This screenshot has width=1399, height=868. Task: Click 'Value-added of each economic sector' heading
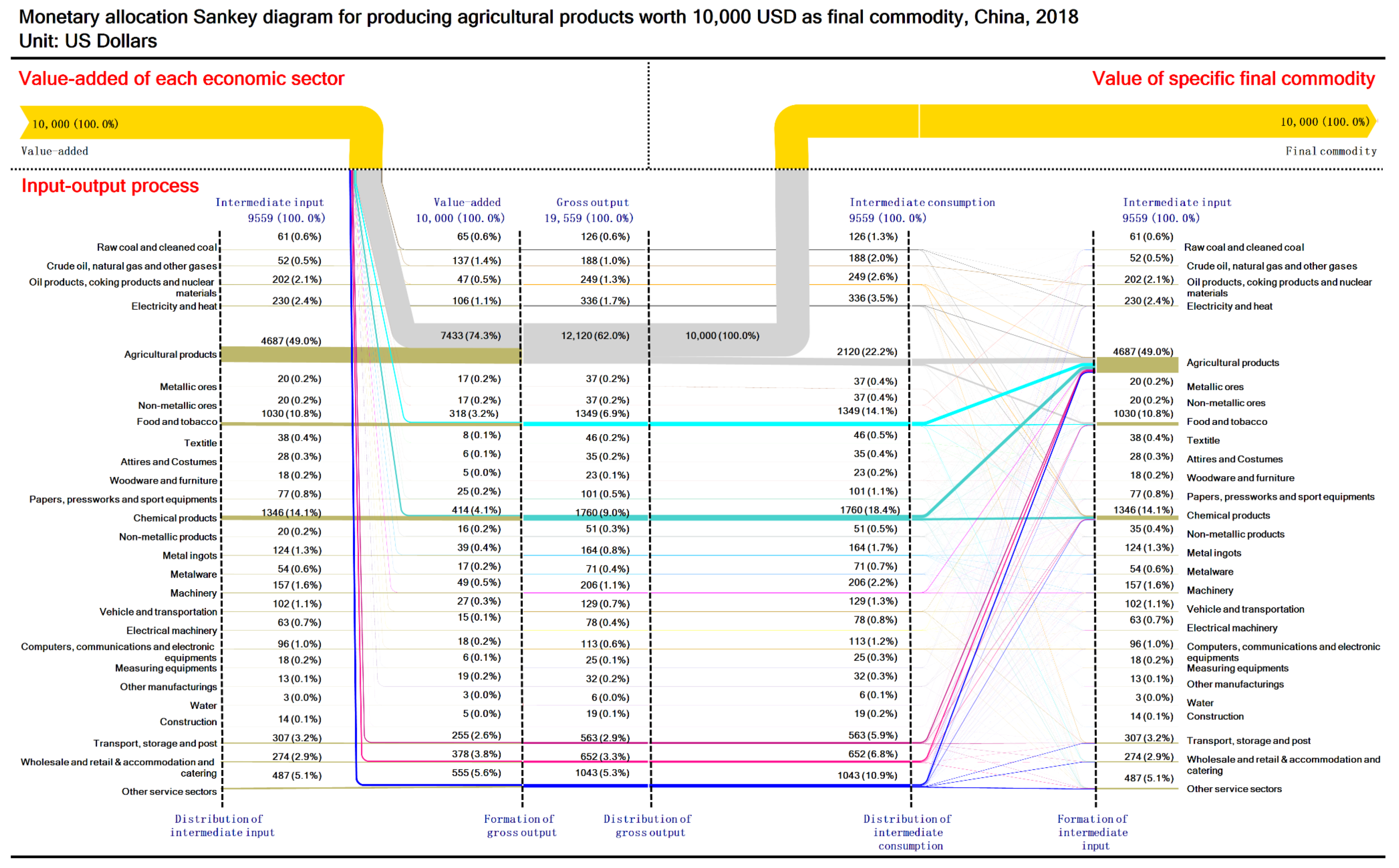[x=181, y=79]
